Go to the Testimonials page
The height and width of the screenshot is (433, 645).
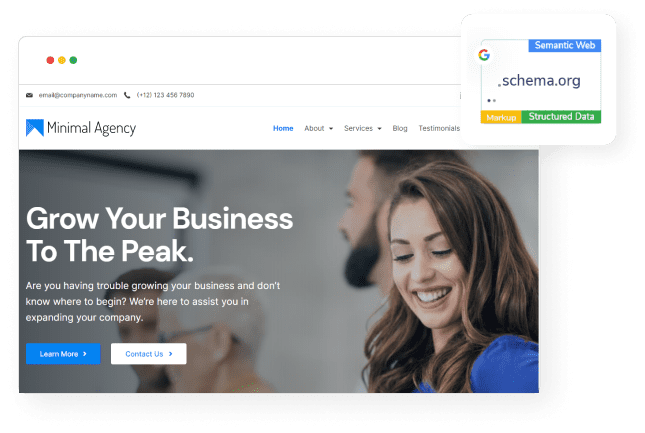click(x=439, y=128)
